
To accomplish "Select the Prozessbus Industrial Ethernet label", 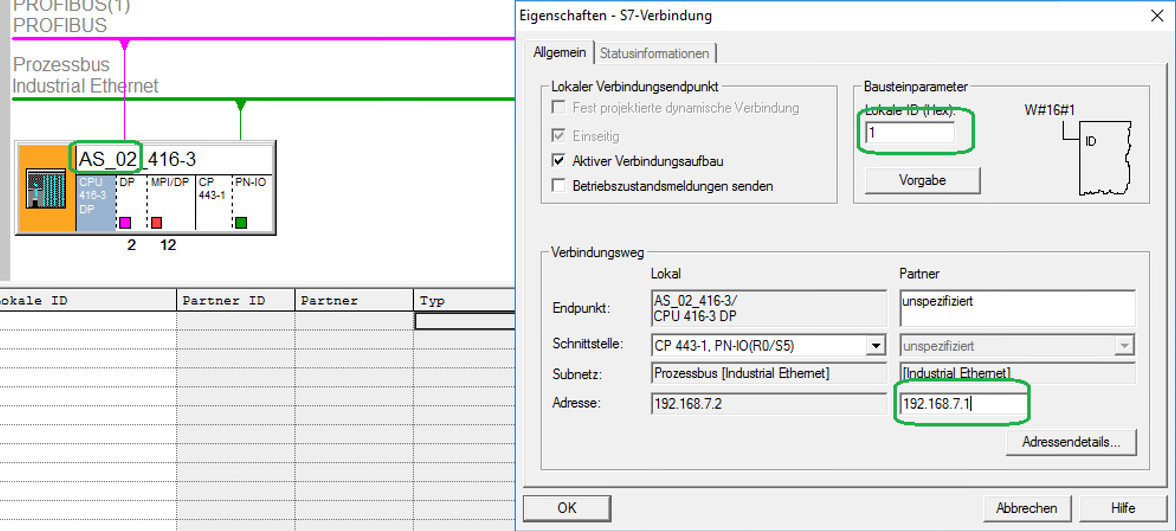I will [x=86, y=75].
